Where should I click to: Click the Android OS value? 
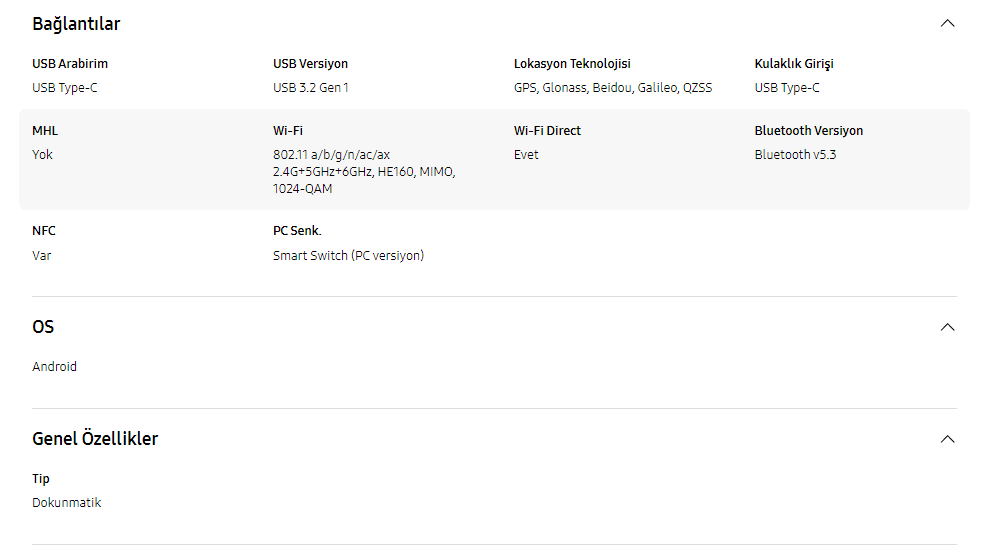[54, 367]
